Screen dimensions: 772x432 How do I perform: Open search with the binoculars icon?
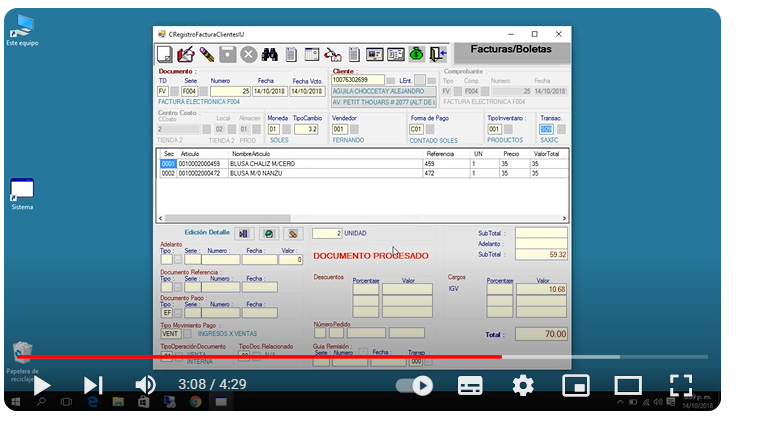269,54
